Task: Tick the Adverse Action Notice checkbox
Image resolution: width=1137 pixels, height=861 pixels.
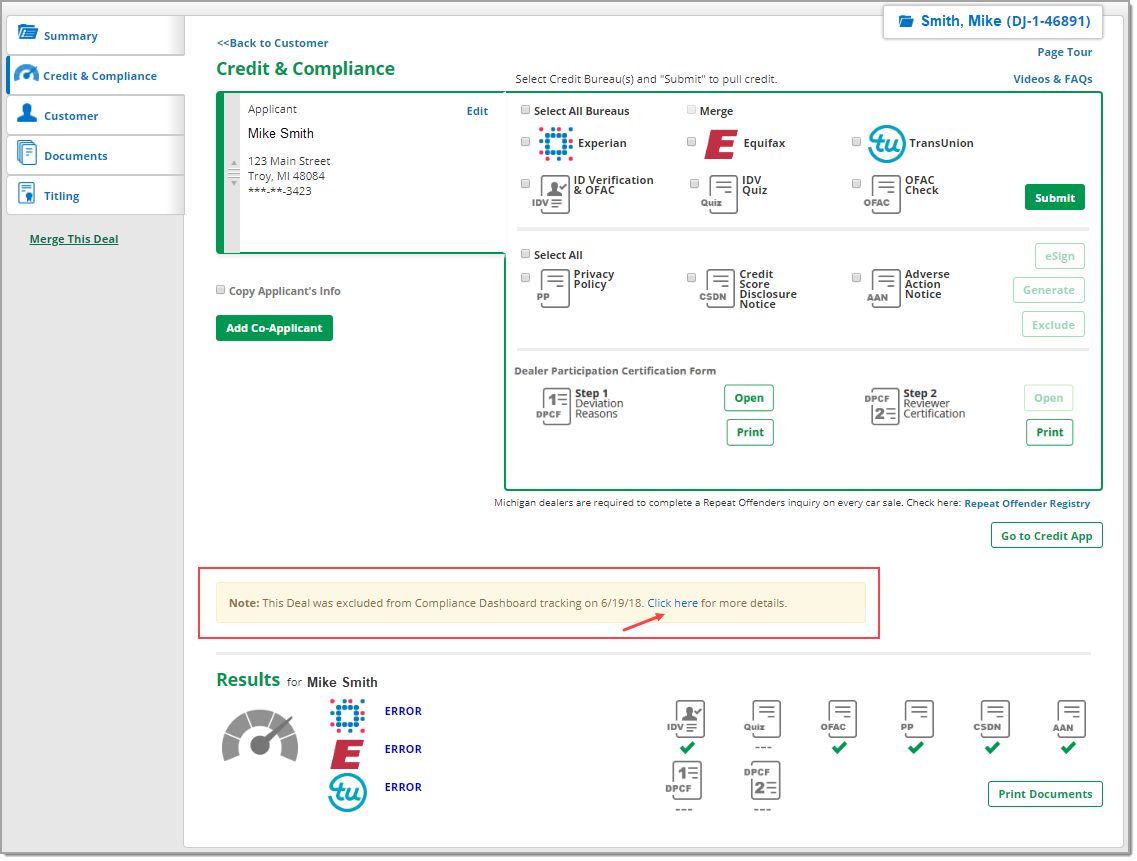Action: [856, 278]
